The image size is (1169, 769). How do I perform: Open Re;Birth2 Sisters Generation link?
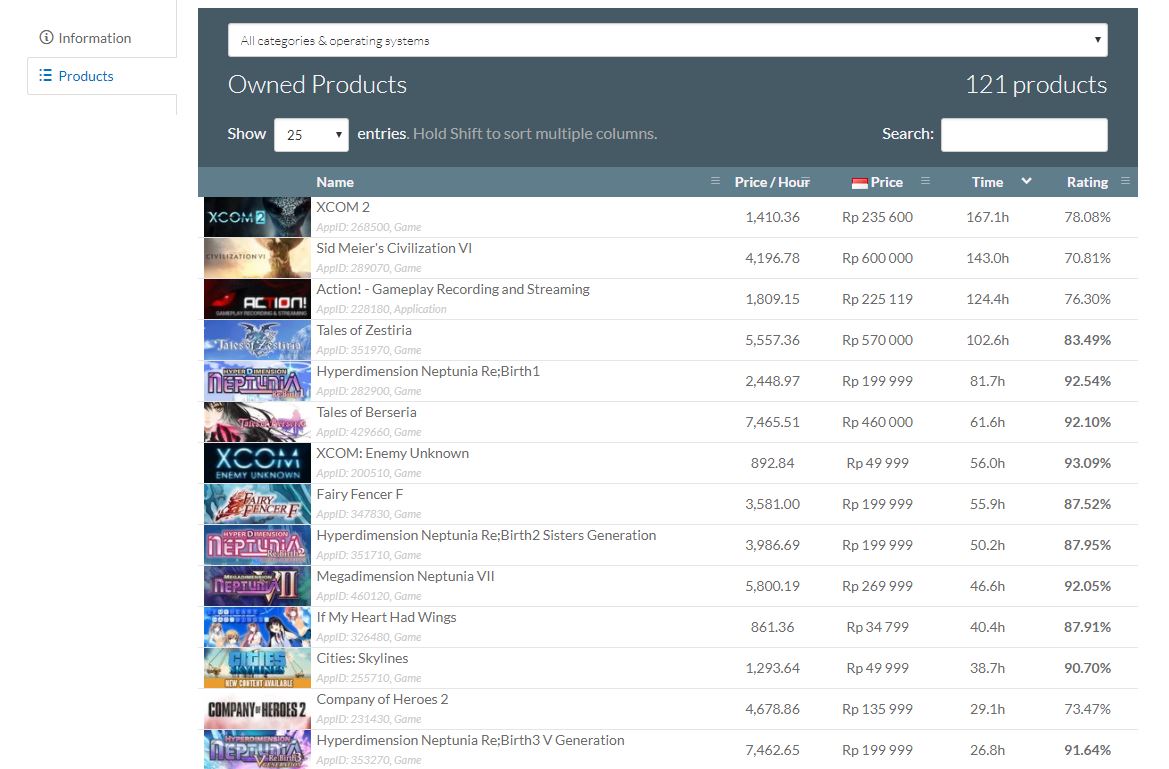pos(486,536)
